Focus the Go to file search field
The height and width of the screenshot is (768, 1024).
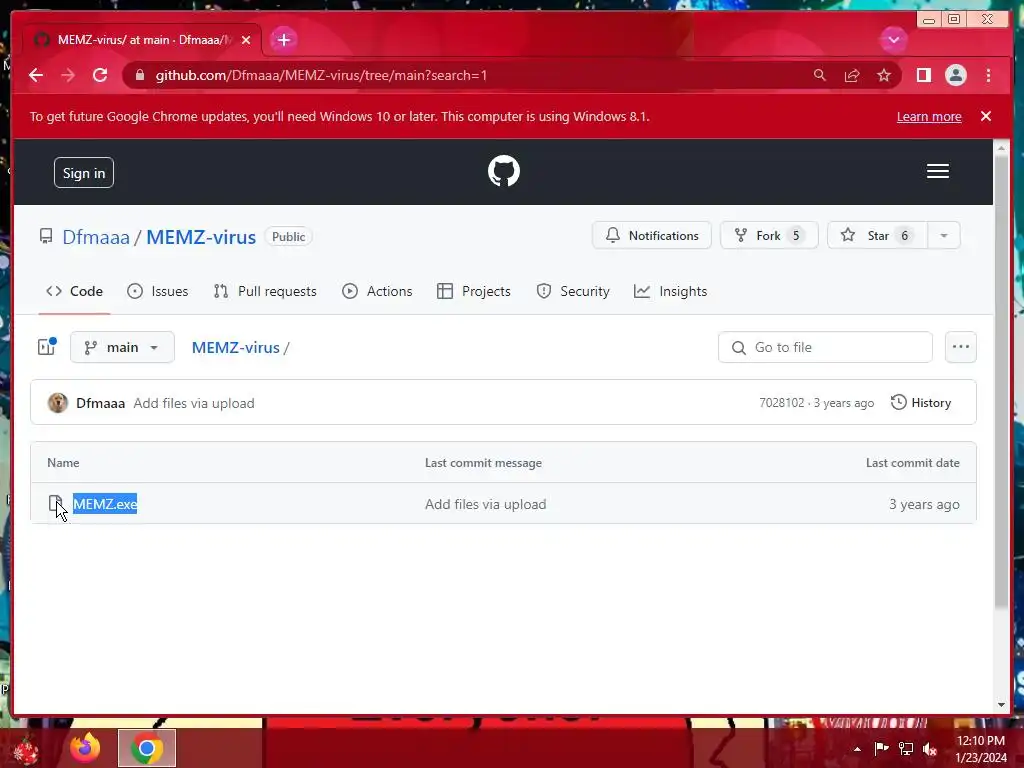point(825,347)
